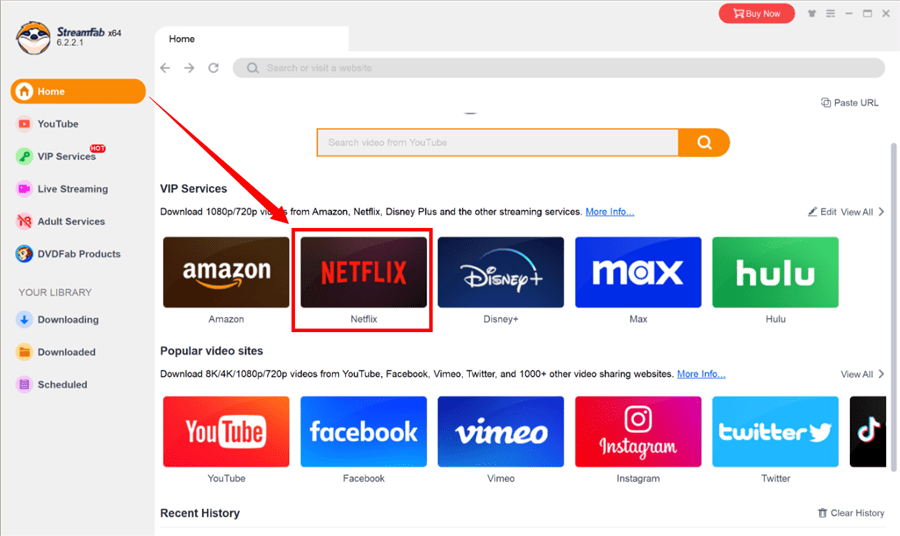Open the Hulu service tile
This screenshot has width=900, height=536.
[x=775, y=272]
